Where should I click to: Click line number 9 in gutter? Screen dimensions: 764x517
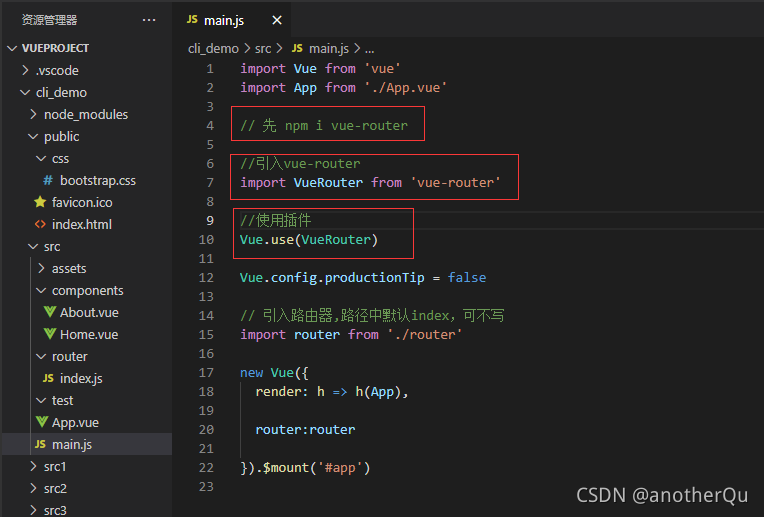pyautogui.click(x=210, y=221)
